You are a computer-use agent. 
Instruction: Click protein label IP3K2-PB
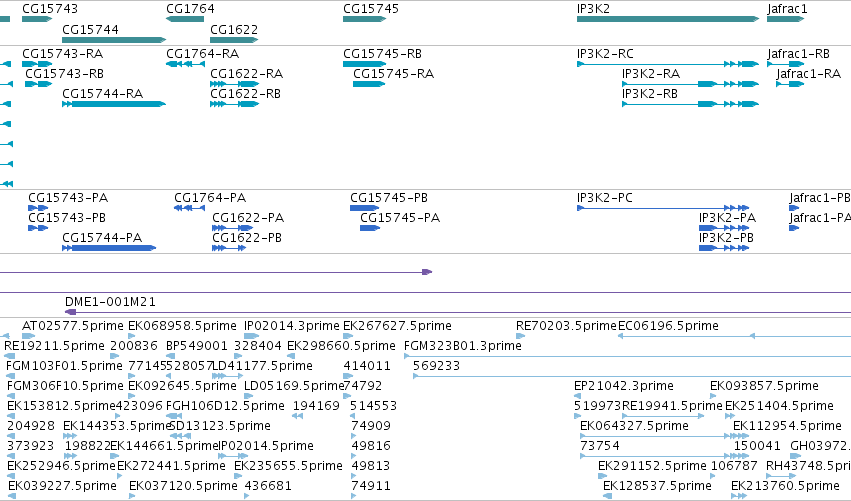click(x=726, y=238)
